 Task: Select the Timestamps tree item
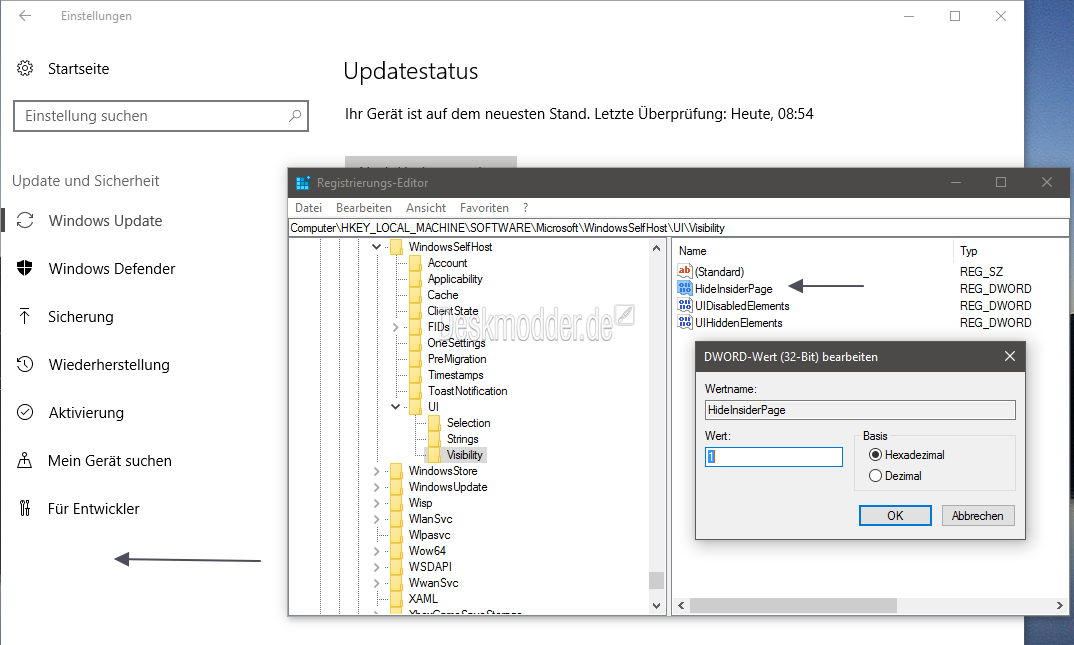coord(455,375)
